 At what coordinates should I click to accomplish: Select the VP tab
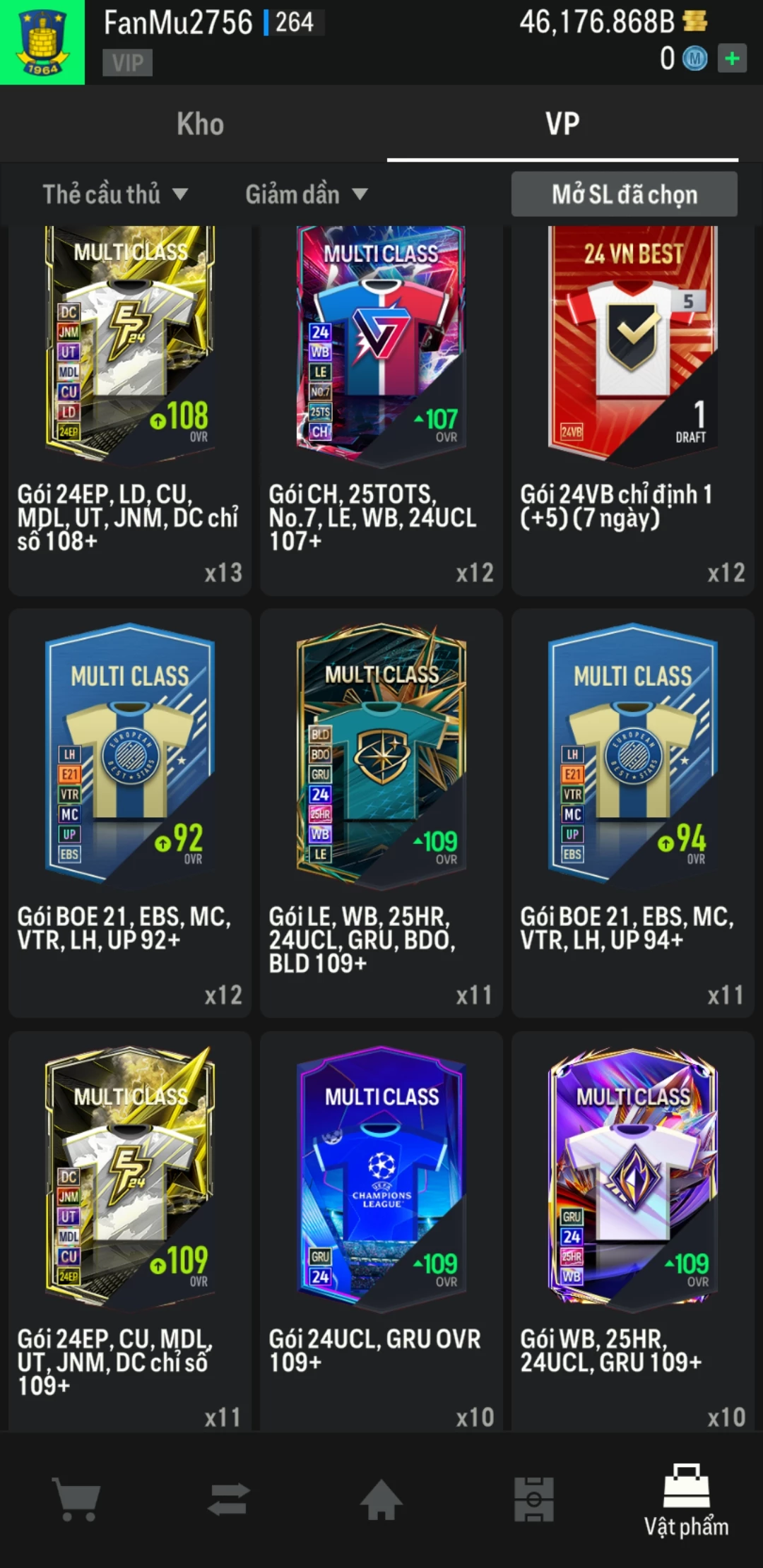(562, 124)
